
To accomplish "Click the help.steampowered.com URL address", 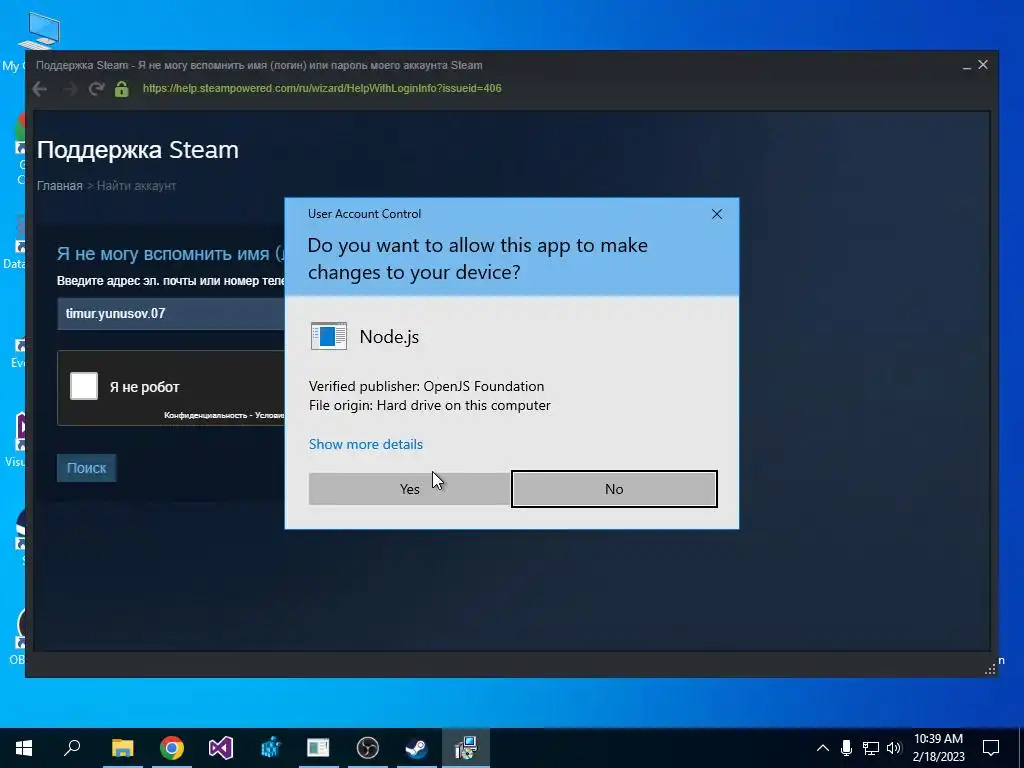I will (322, 88).
